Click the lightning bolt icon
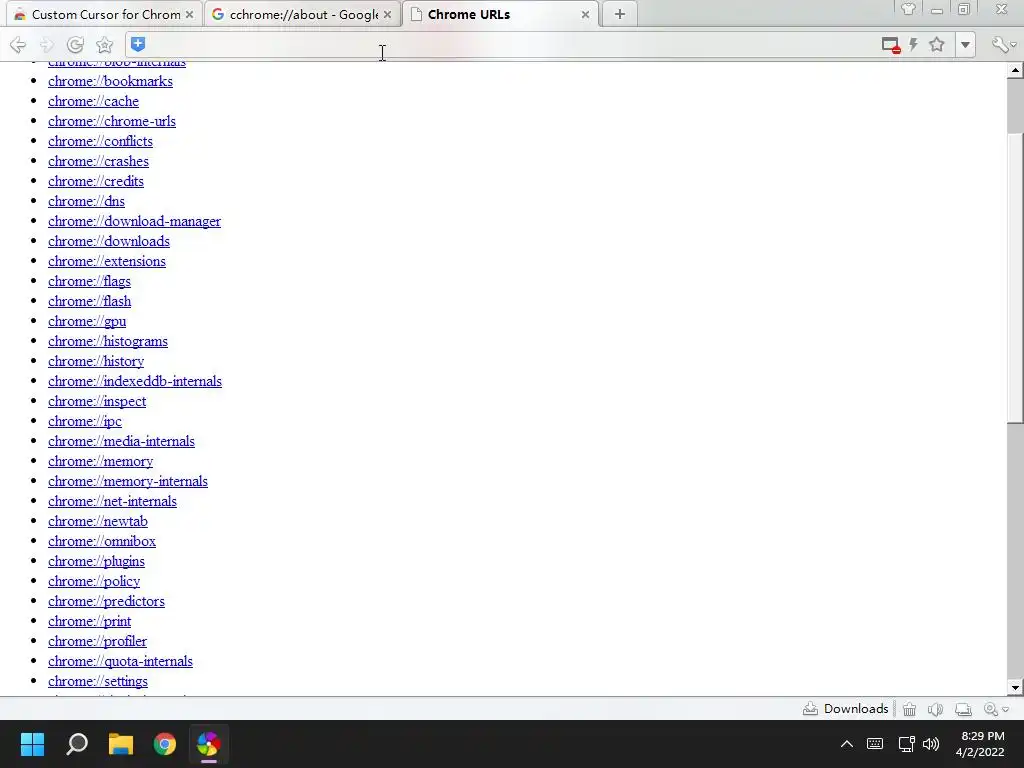The width and height of the screenshot is (1024, 768). click(x=914, y=44)
